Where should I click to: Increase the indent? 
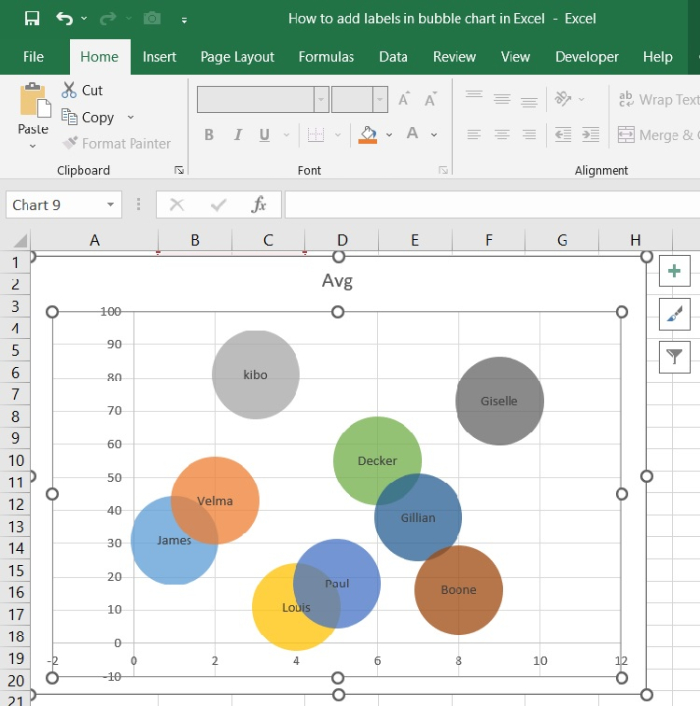[591, 135]
